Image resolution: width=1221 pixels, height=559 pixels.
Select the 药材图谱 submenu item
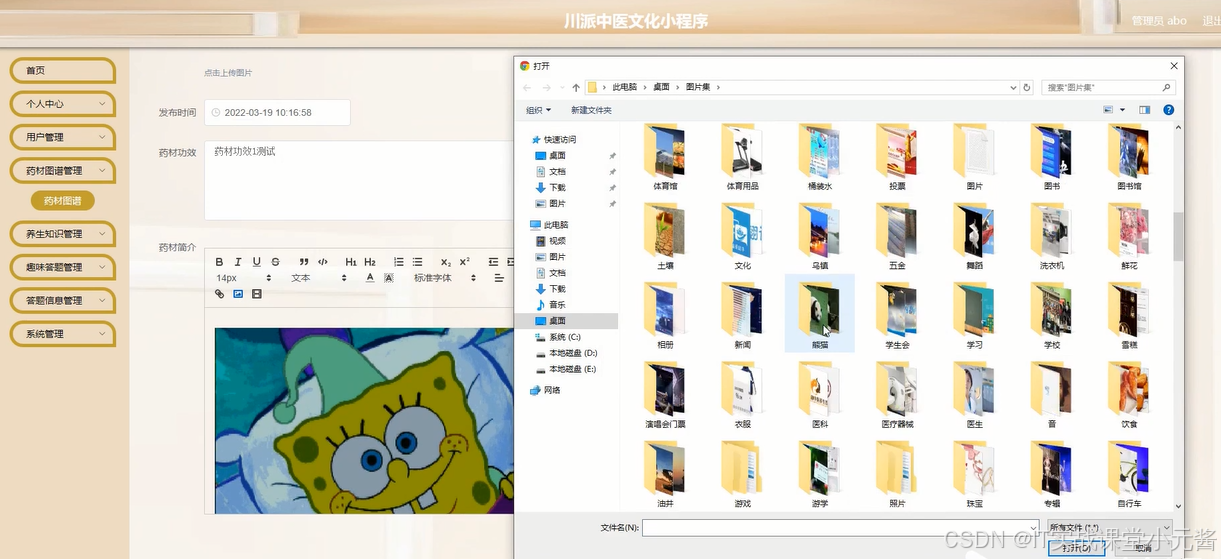point(63,201)
